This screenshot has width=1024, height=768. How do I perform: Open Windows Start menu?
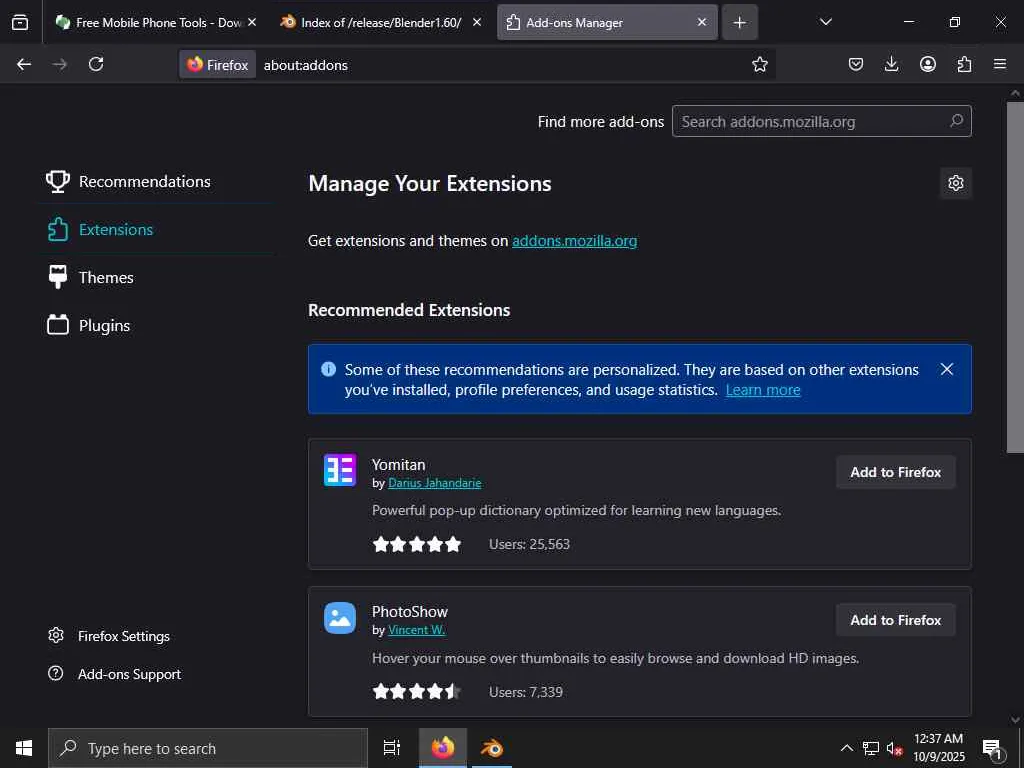click(x=24, y=748)
